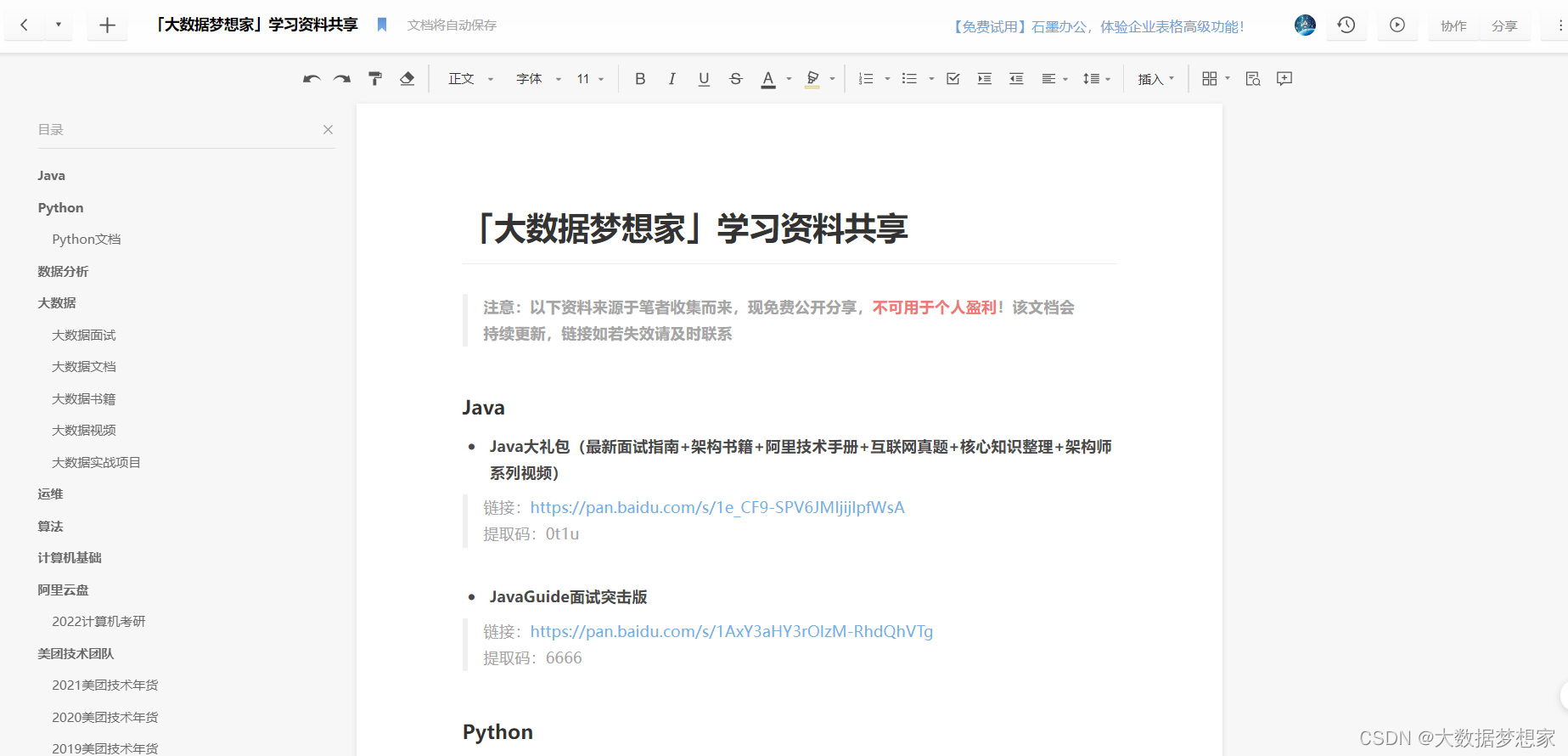
Task: Select 2020美团技术年货 outline entry
Action: click(105, 718)
